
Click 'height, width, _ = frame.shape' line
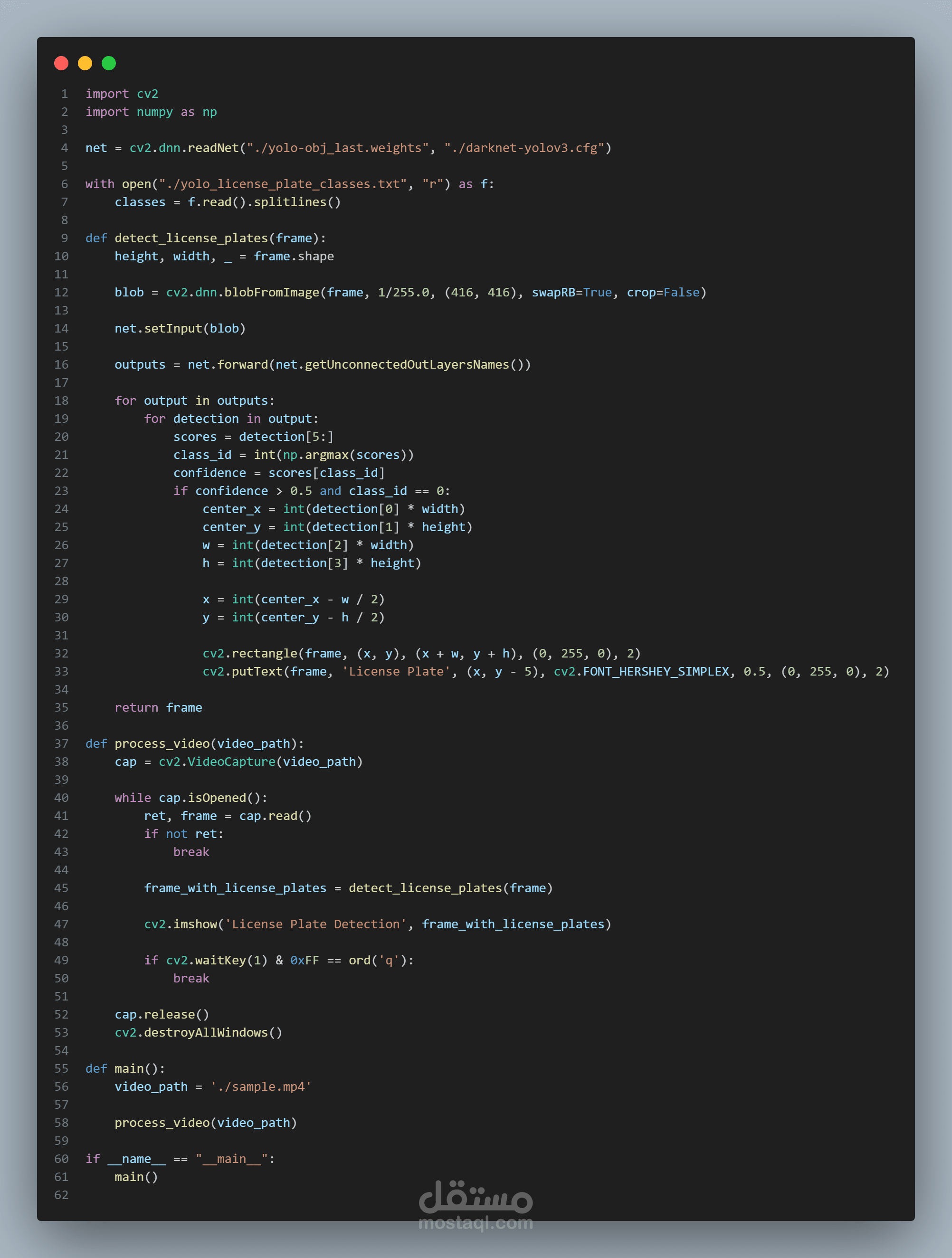(224, 257)
